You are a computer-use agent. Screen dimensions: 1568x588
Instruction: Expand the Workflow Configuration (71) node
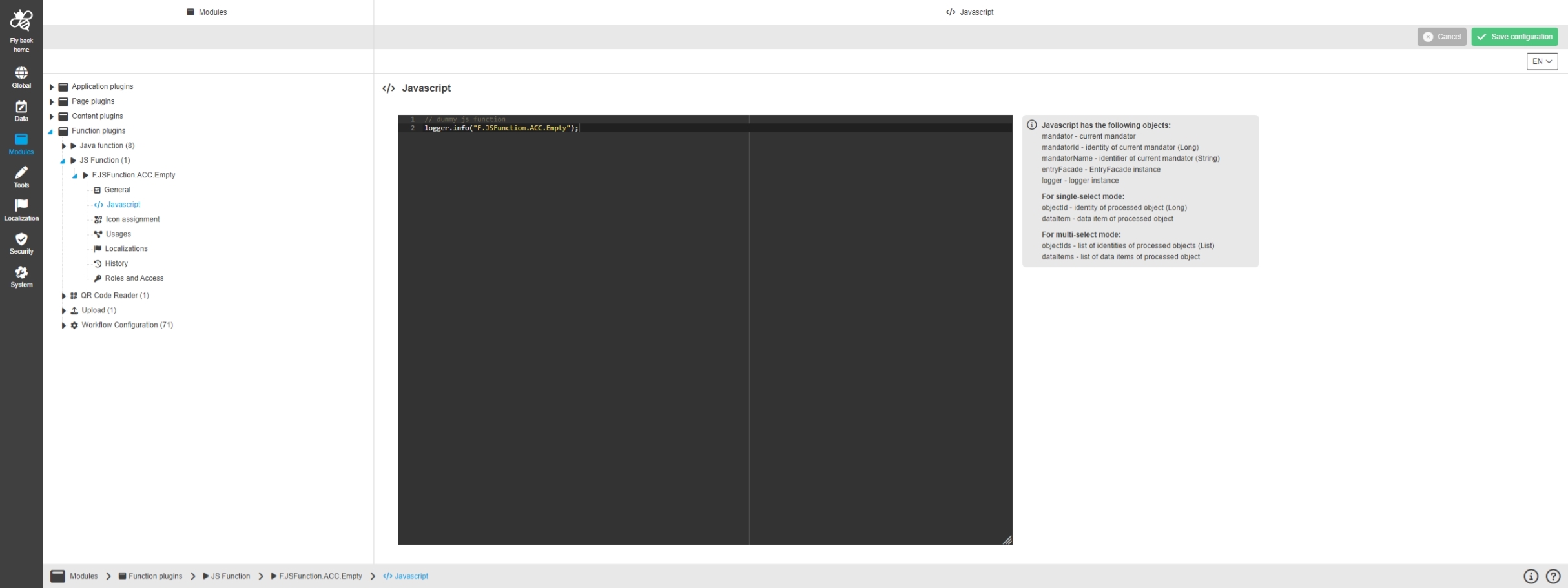tap(63, 325)
